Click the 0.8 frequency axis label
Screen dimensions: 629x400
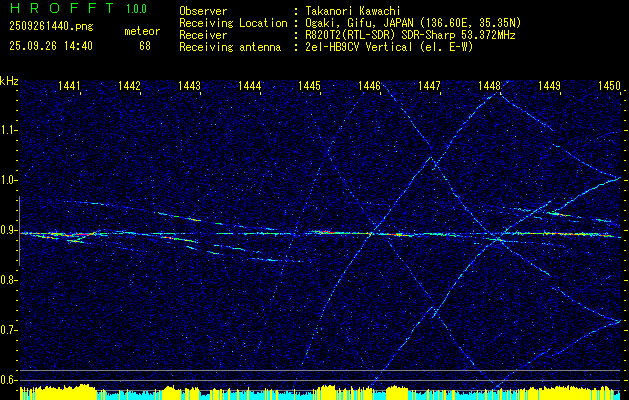click(7, 280)
